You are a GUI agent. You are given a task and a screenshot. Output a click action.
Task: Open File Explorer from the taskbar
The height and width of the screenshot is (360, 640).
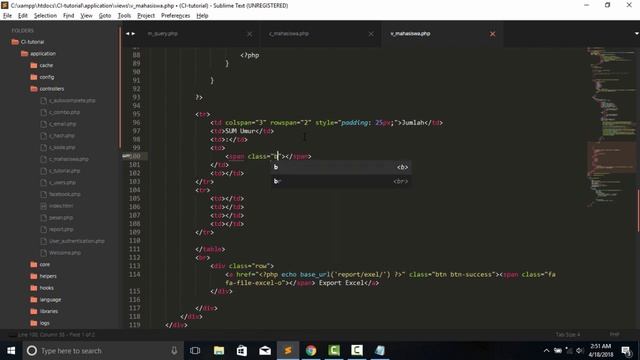coord(219,351)
